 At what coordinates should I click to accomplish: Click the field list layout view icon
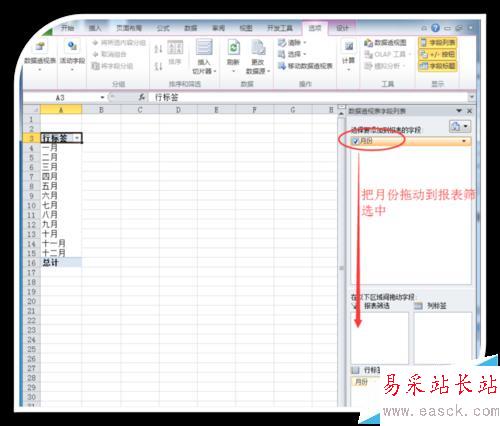(x=460, y=127)
